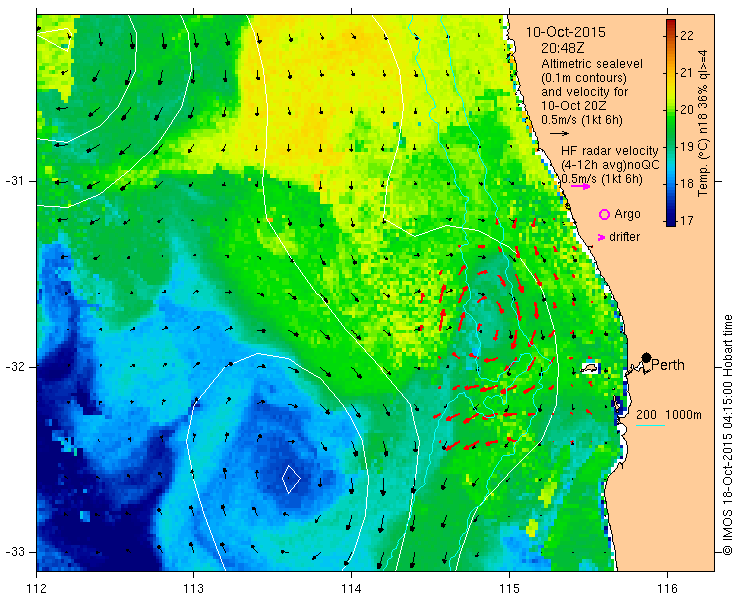Click the small white diamond contour in the eddy
The image size is (740, 600).
[x=291, y=479]
